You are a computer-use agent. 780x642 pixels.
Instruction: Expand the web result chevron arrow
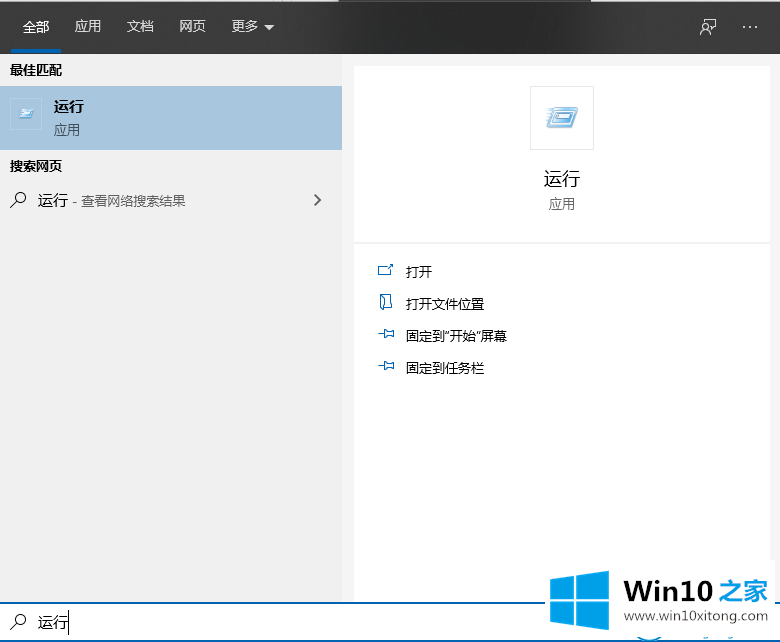317,200
